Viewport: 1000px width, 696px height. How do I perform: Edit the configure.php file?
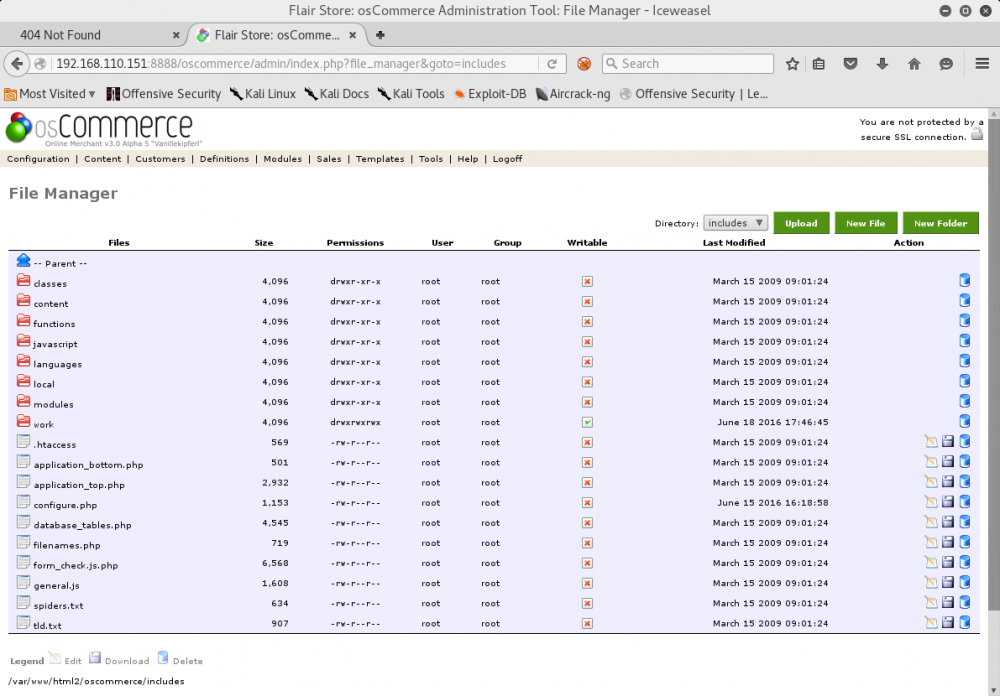tap(931, 502)
